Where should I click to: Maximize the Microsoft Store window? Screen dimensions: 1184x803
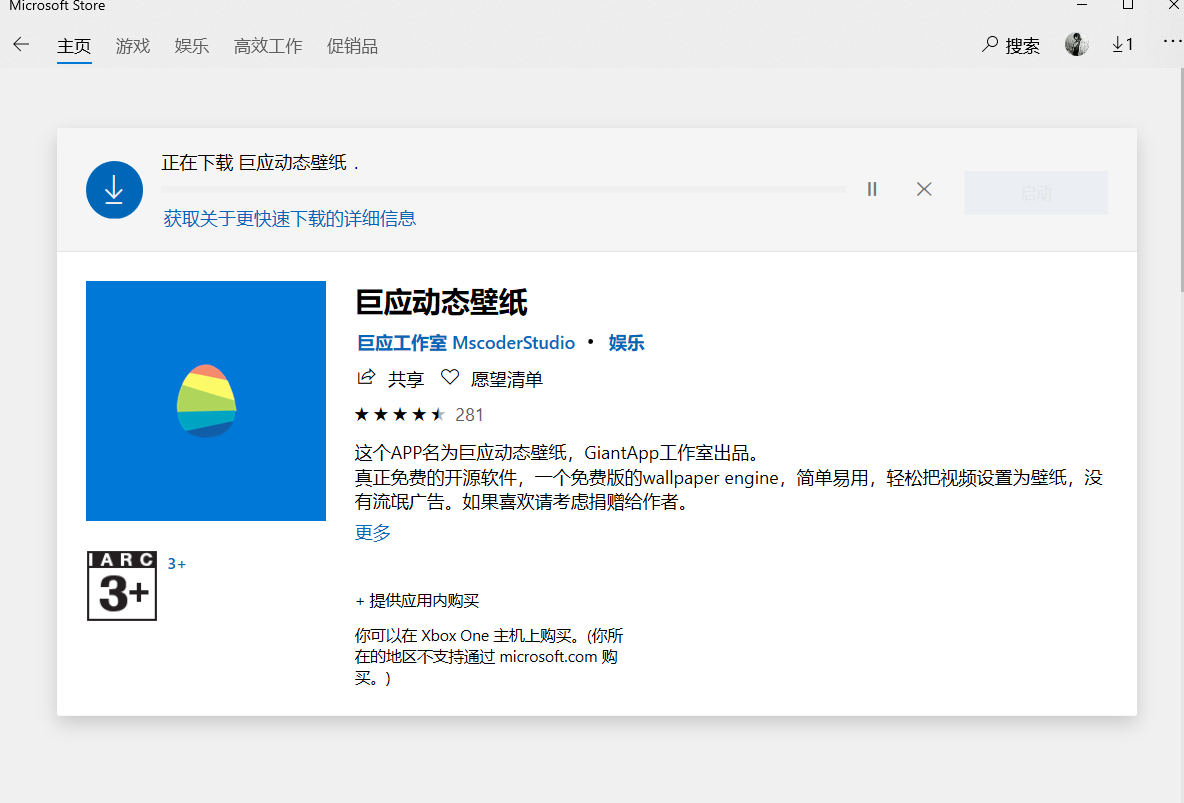click(1128, 5)
